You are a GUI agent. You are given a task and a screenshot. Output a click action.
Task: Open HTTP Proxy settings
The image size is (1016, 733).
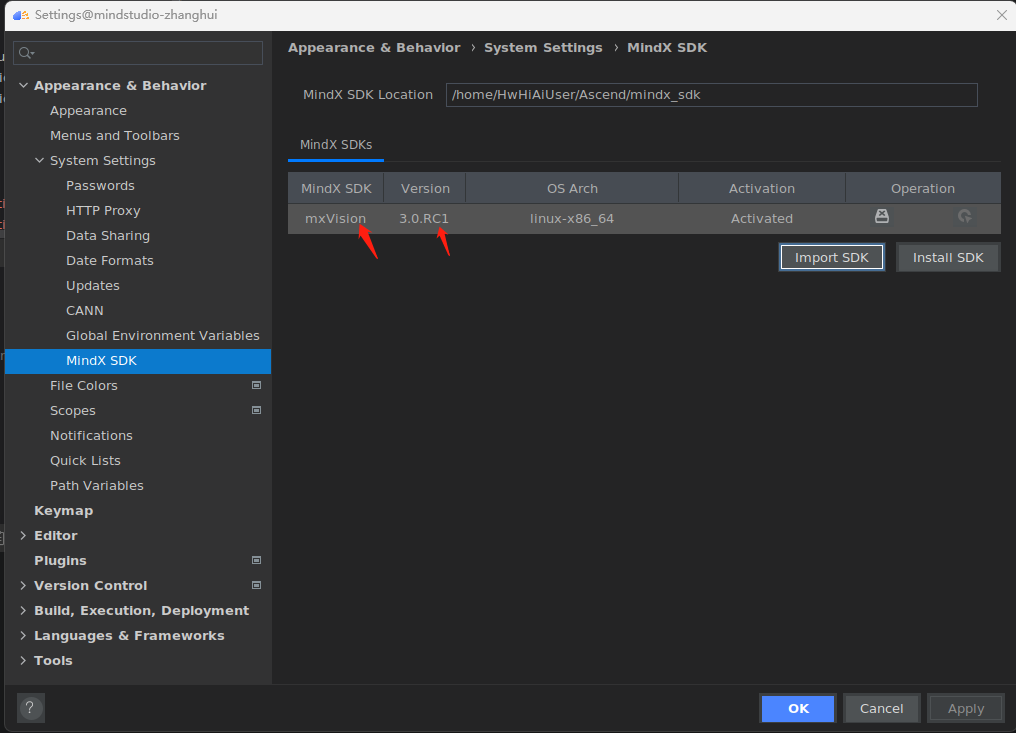point(103,211)
